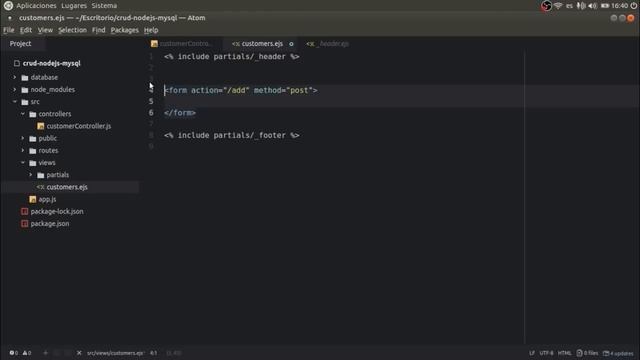The height and width of the screenshot is (360, 640).
Task: Place cursor on the include partials/_header line
Action: 231,57
